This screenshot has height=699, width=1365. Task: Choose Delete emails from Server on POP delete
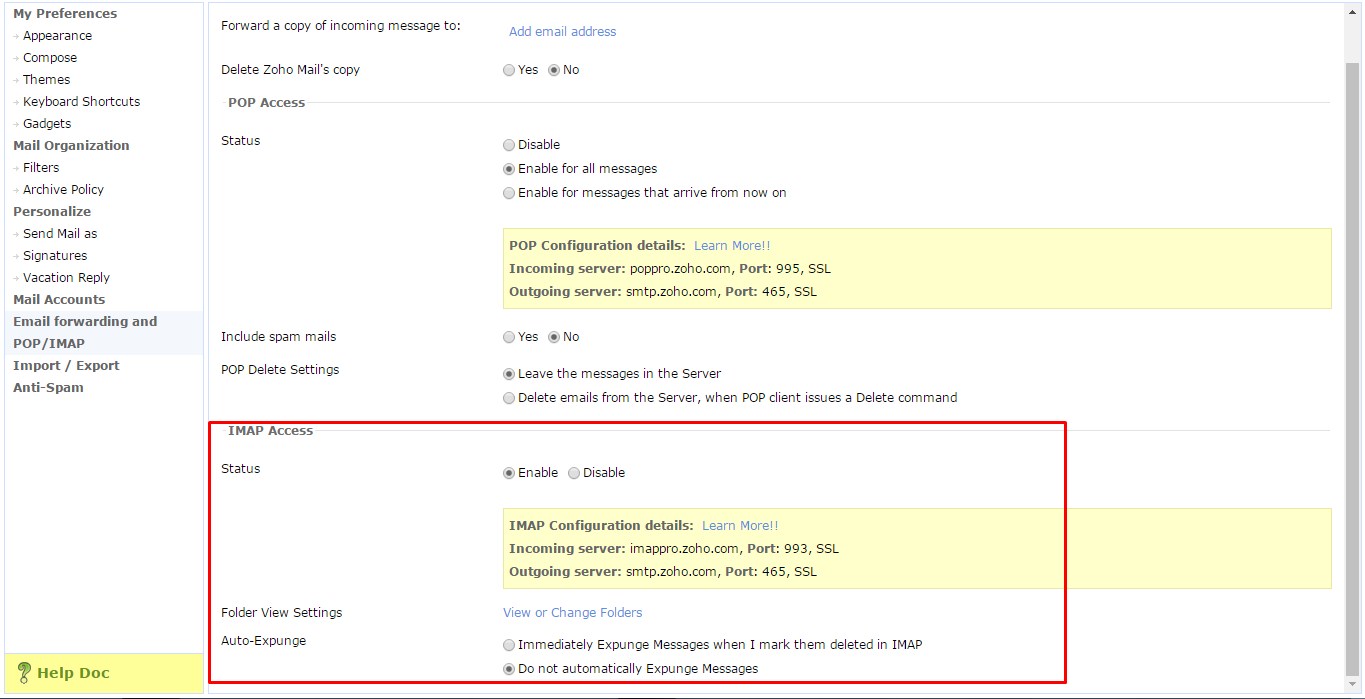(x=509, y=398)
